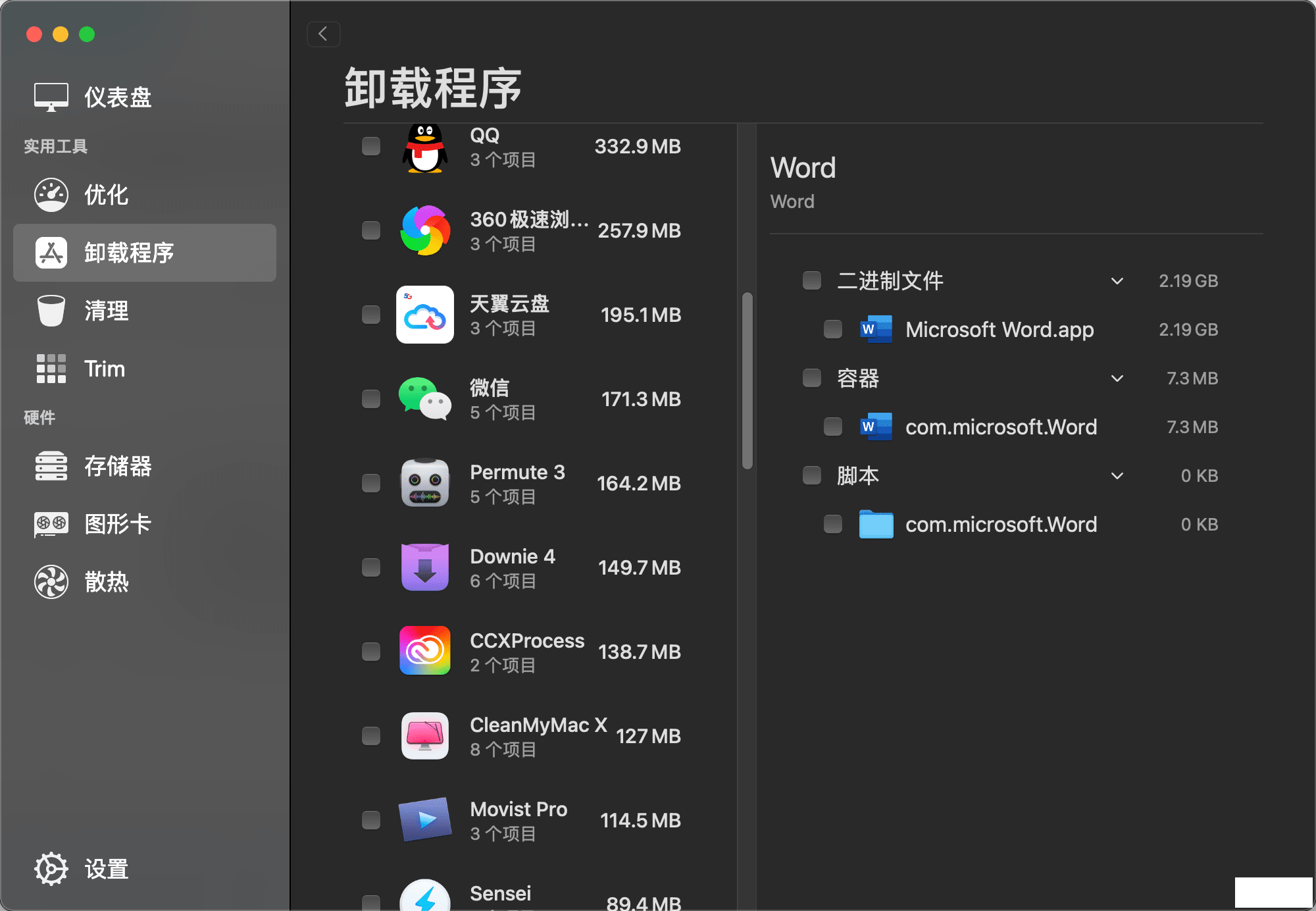Screen dimensions: 1316x911
Task: Open Trim in the sidebar
Action: click(x=145, y=369)
